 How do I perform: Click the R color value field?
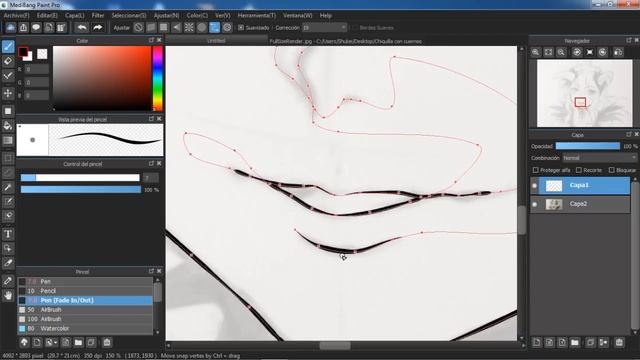[37, 69]
